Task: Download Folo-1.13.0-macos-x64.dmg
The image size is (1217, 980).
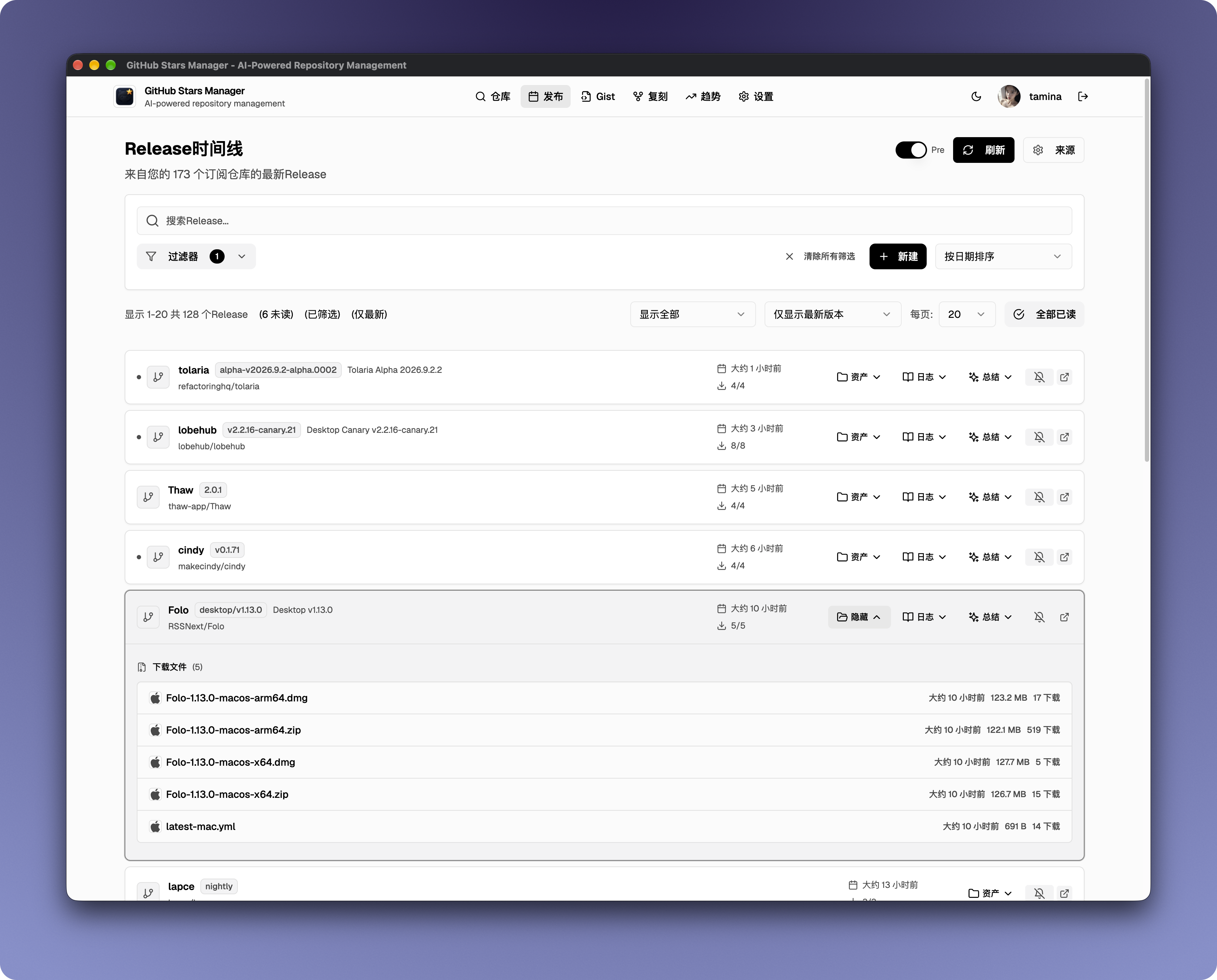Action: pyautogui.click(x=604, y=762)
